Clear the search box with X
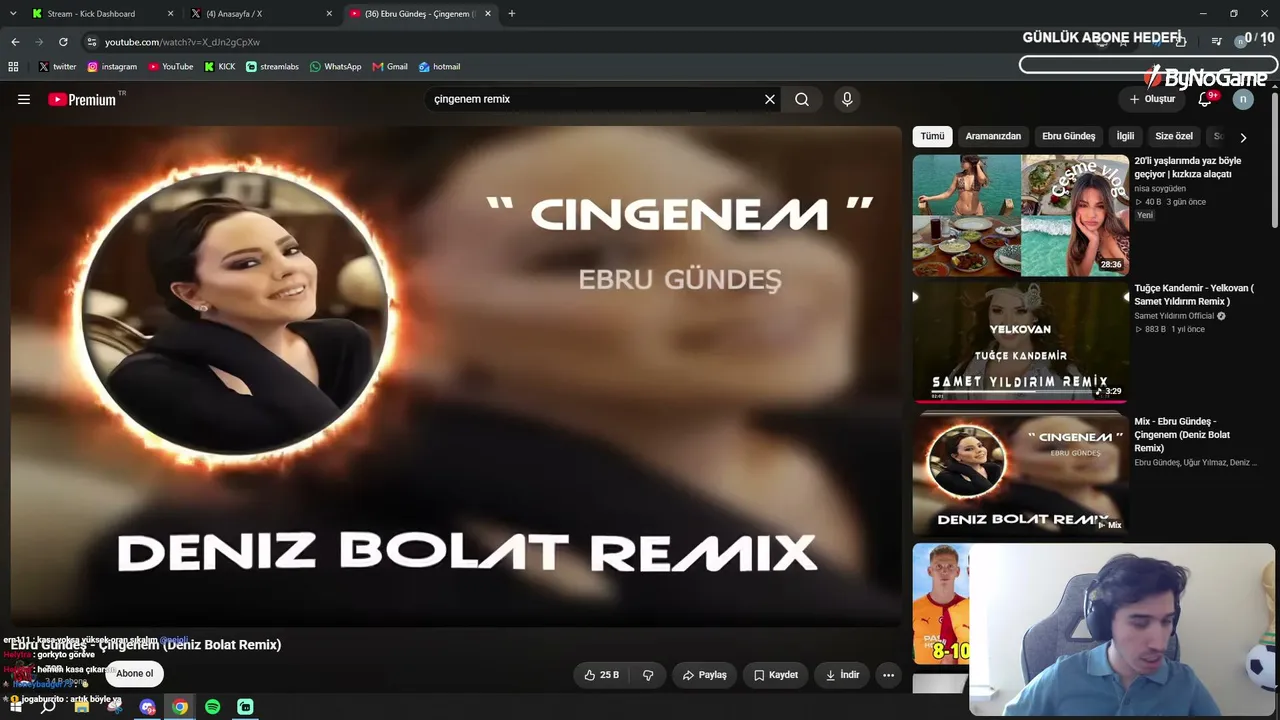The image size is (1280, 720). pos(770,99)
